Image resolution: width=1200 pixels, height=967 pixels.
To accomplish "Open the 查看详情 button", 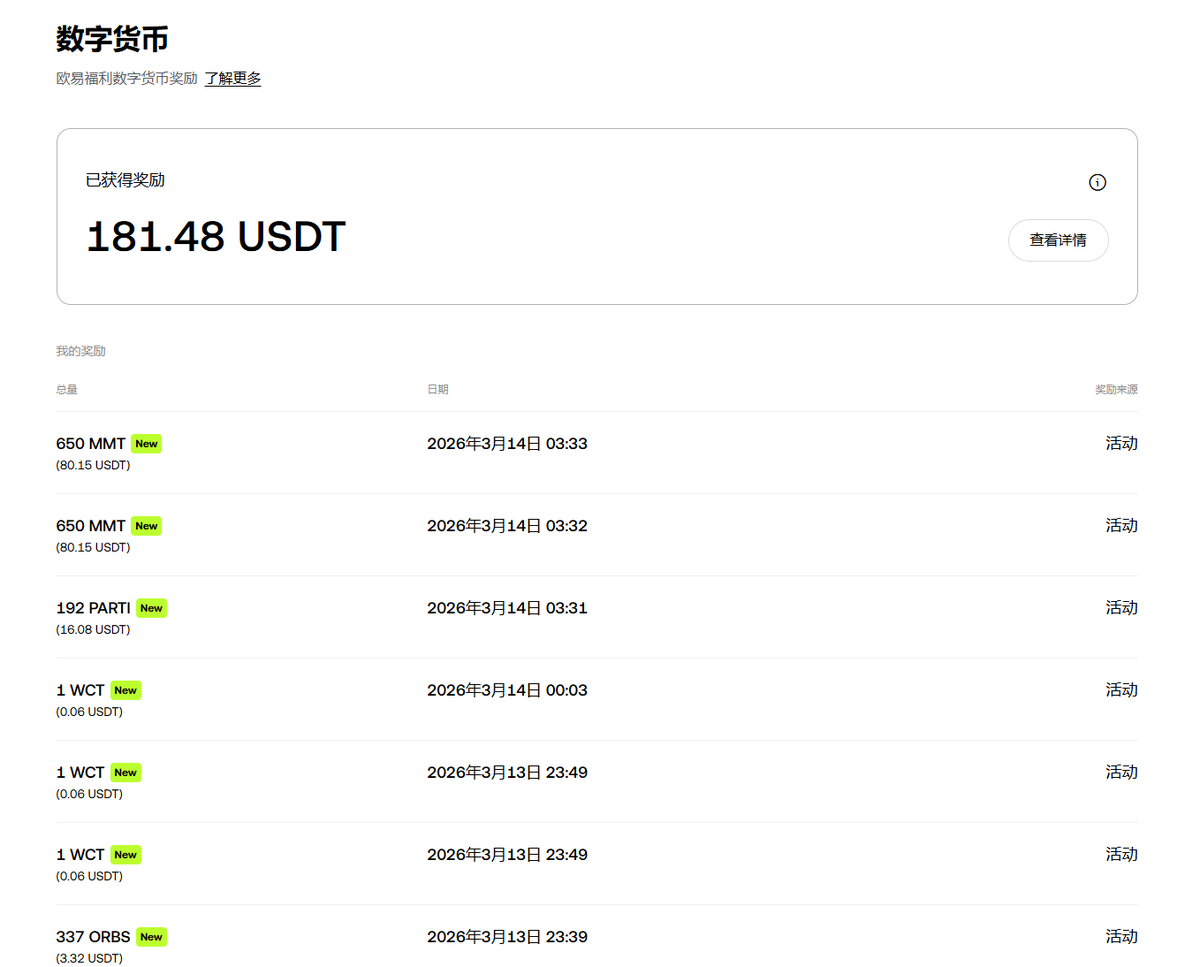I will coord(1058,240).
